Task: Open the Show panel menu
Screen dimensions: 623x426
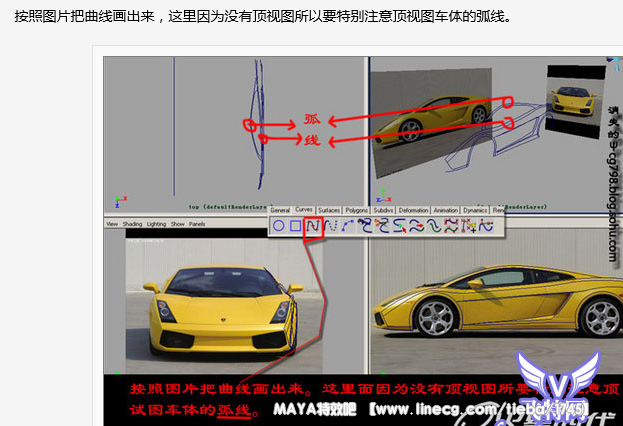Action: pyautogui.click(x=178, y=224)
